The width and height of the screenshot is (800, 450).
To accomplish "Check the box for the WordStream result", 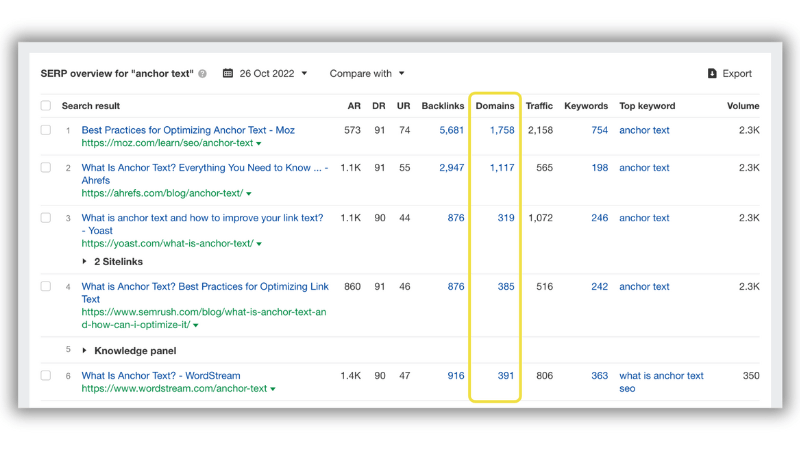I will (46, 376).
